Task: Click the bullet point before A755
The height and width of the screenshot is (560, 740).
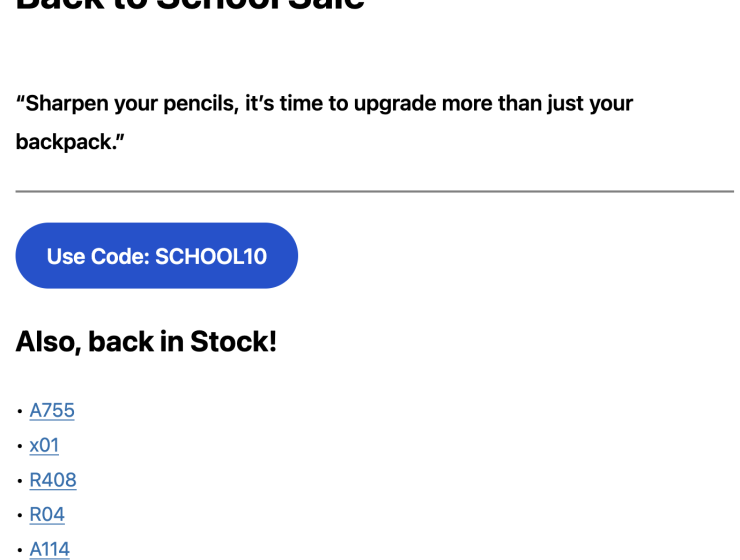Action: [20, 412]
